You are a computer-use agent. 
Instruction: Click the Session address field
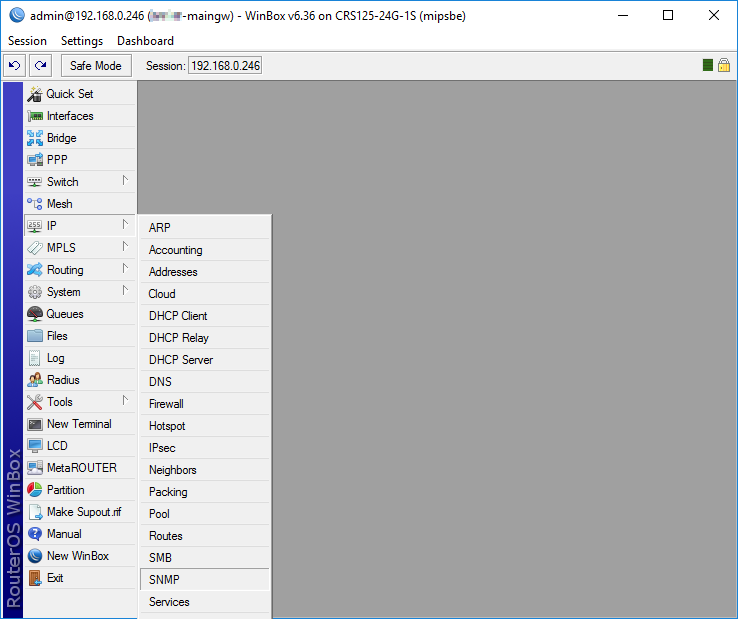tap(225, 65)
